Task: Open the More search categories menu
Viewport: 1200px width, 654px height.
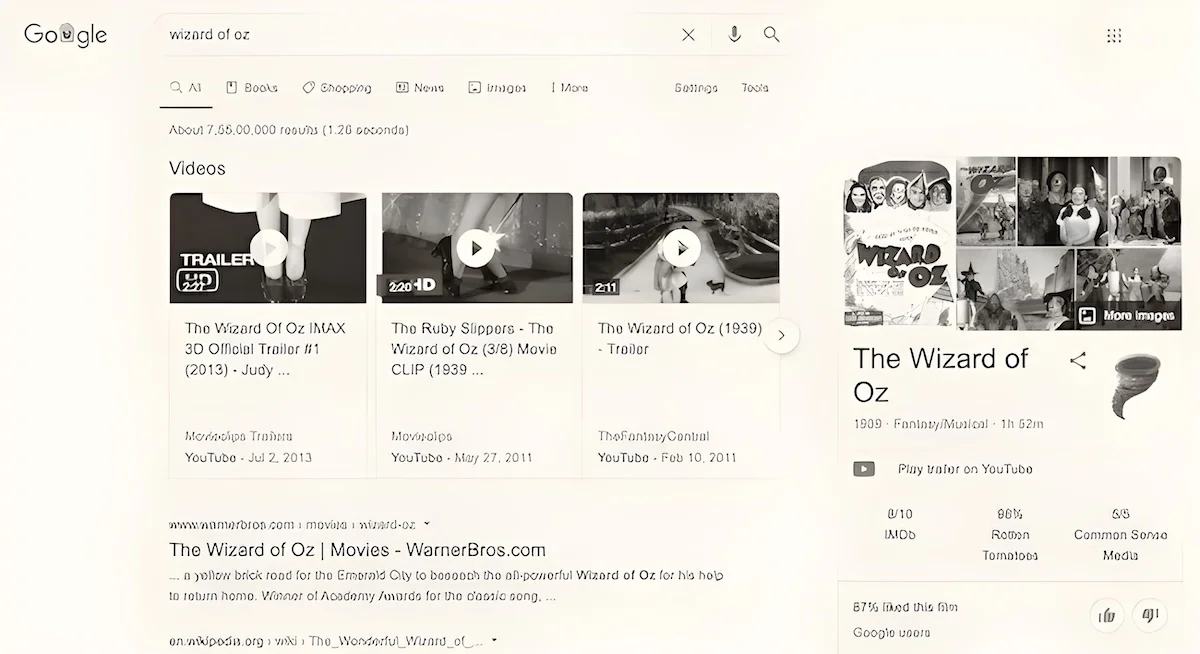Action: [569, 88]
